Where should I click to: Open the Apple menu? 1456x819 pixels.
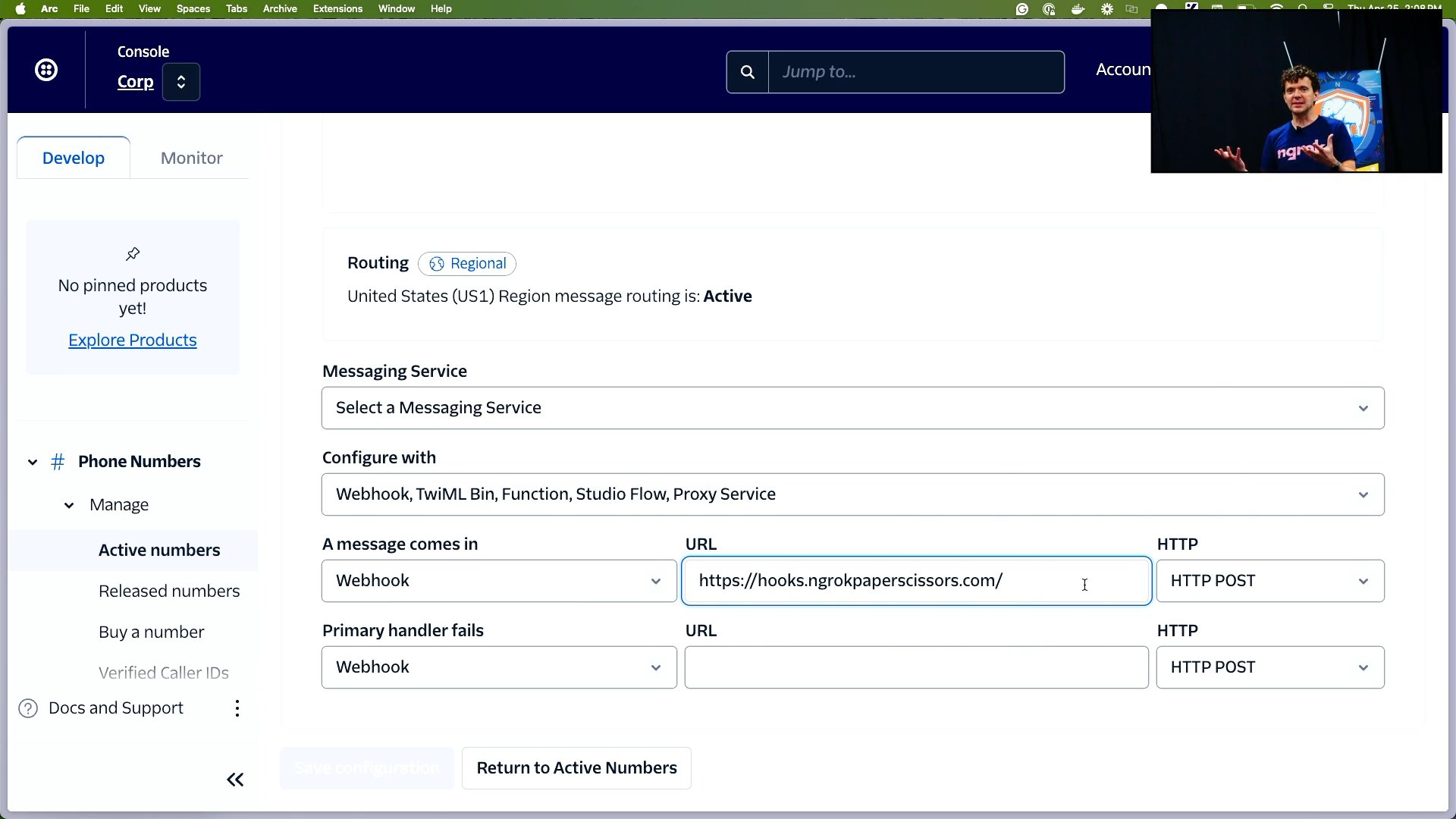tap(20, 9)
